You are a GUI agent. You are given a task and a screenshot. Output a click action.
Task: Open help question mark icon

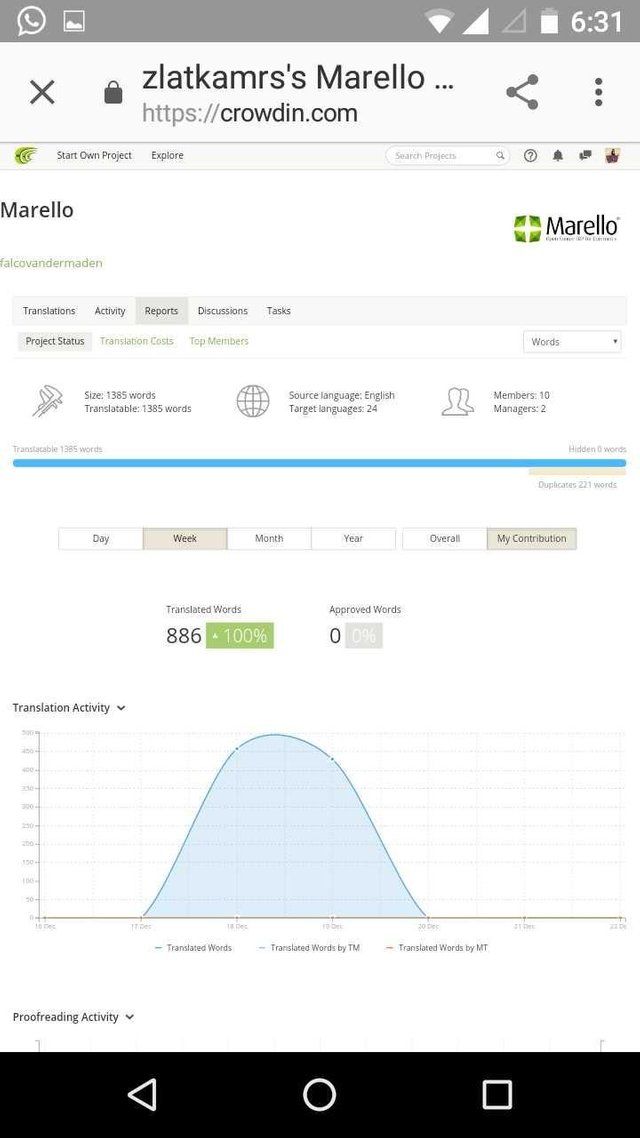coord(530,155)
